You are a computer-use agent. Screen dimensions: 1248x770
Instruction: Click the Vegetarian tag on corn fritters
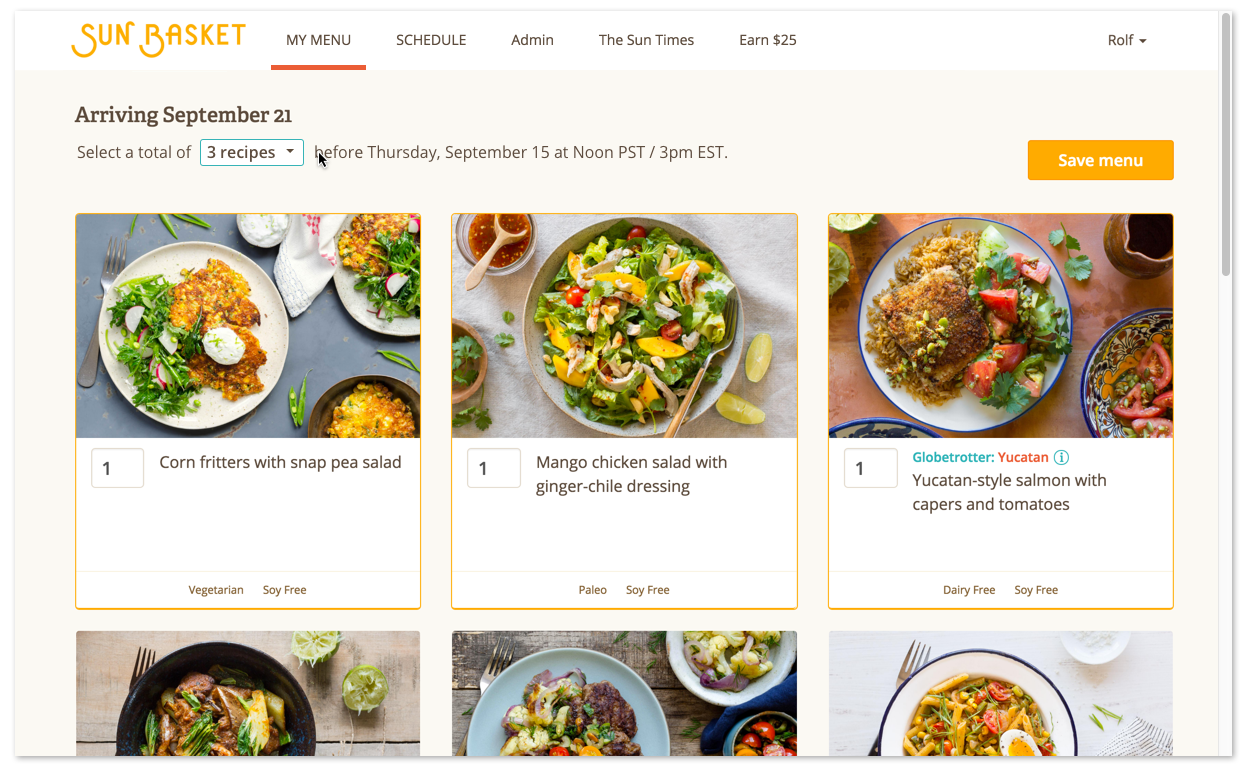[216, 590]
